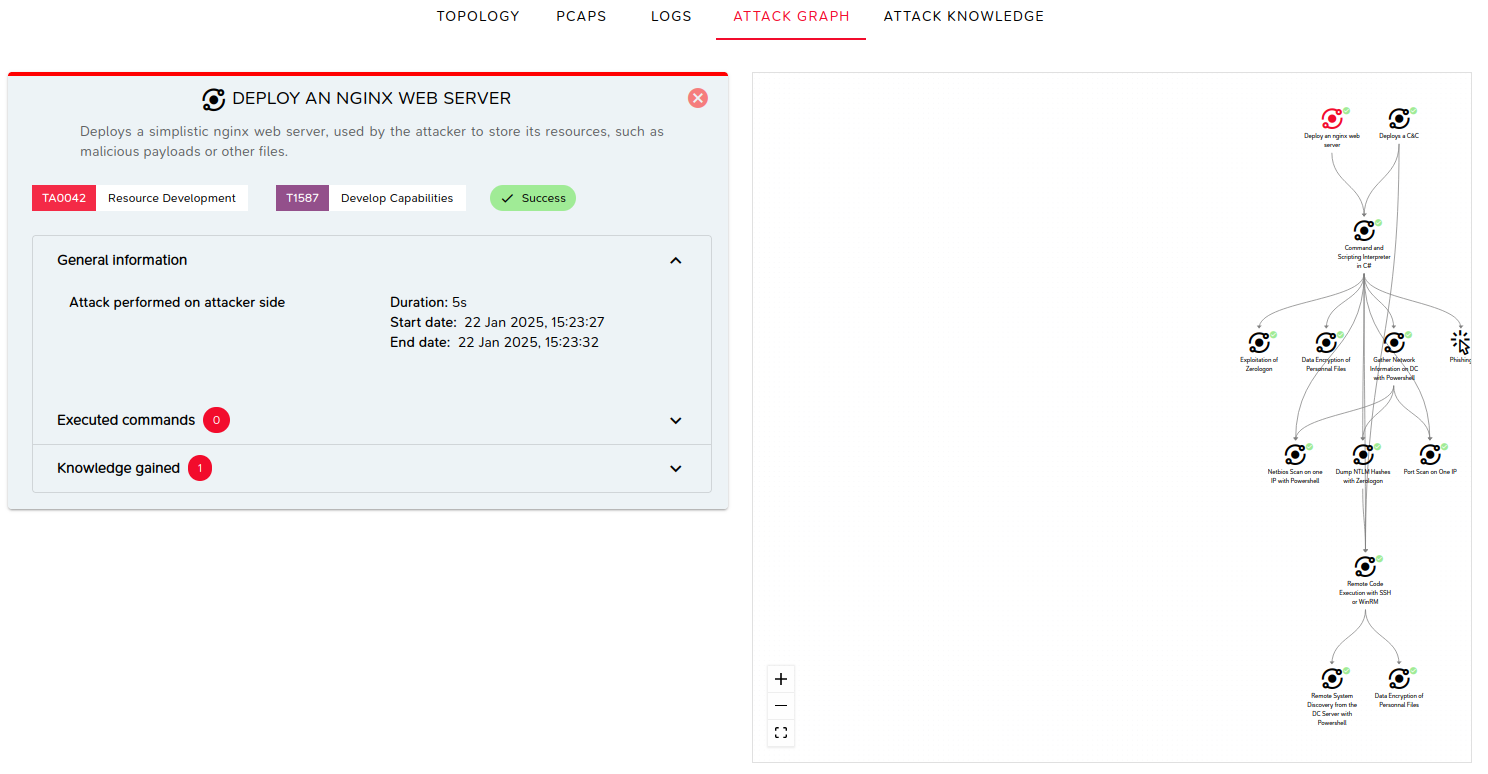This screenshot has width=1488, height=774.
Task: Select Remote Code Execution with SSH node
Action: click(x=1365, y=567)
